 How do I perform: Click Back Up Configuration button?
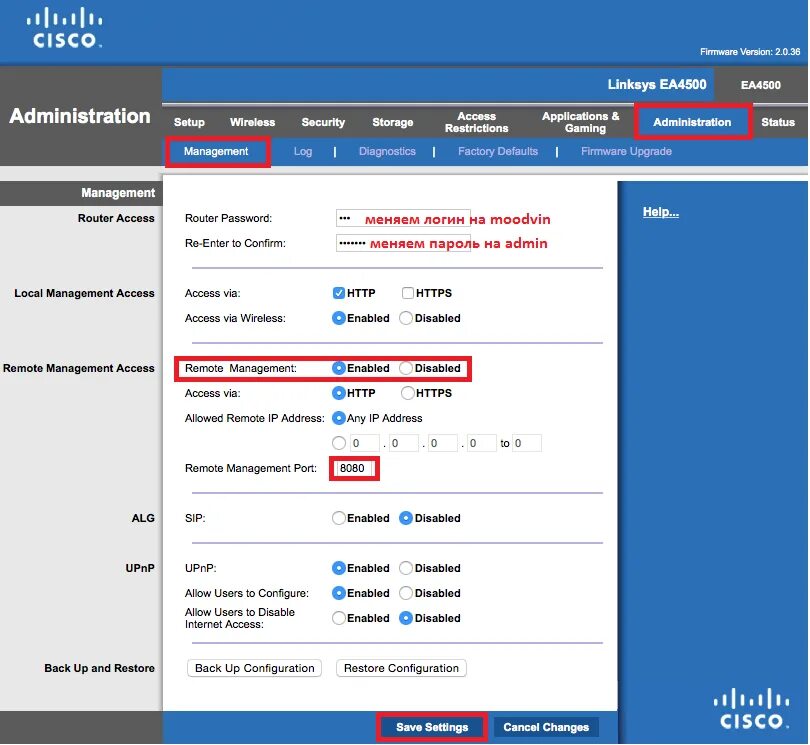[254, 669]
